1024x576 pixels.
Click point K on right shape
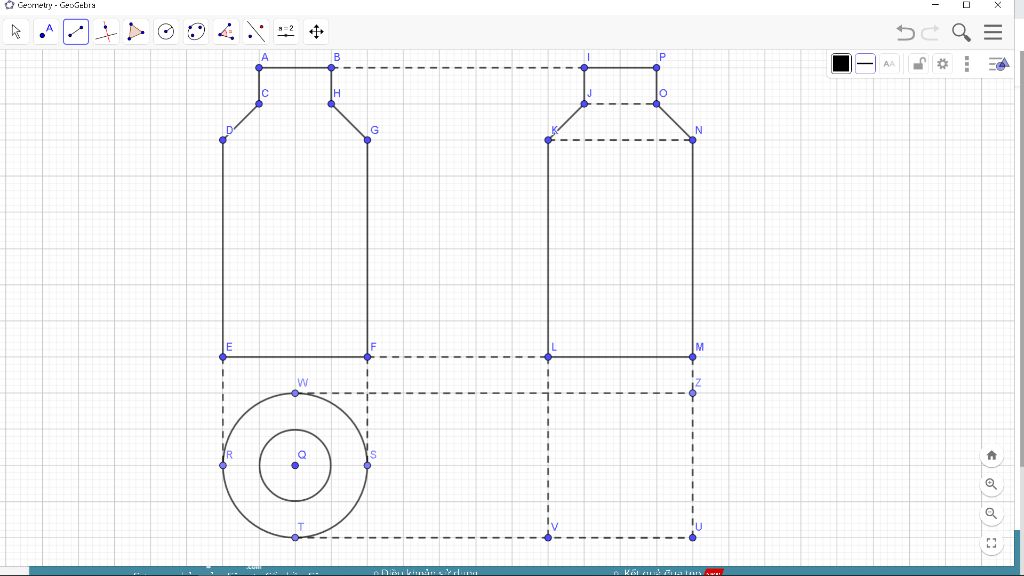click(x=548, y=140)
